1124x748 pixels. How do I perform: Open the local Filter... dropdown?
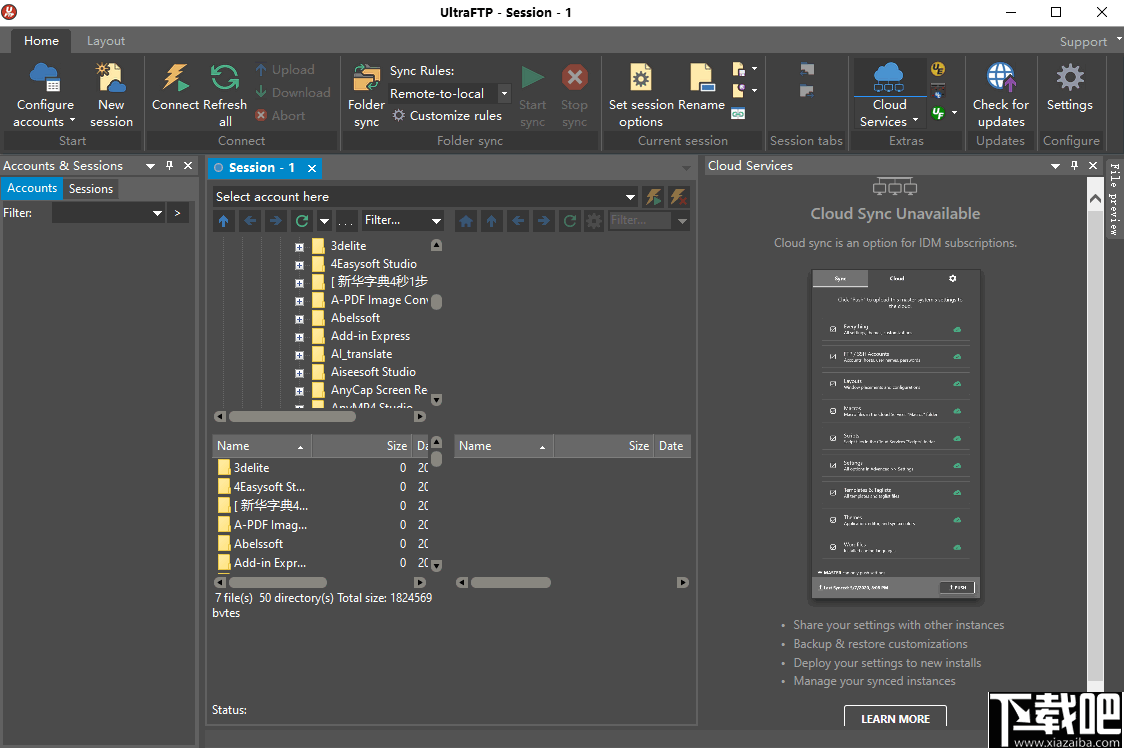(x=436, y=221)
